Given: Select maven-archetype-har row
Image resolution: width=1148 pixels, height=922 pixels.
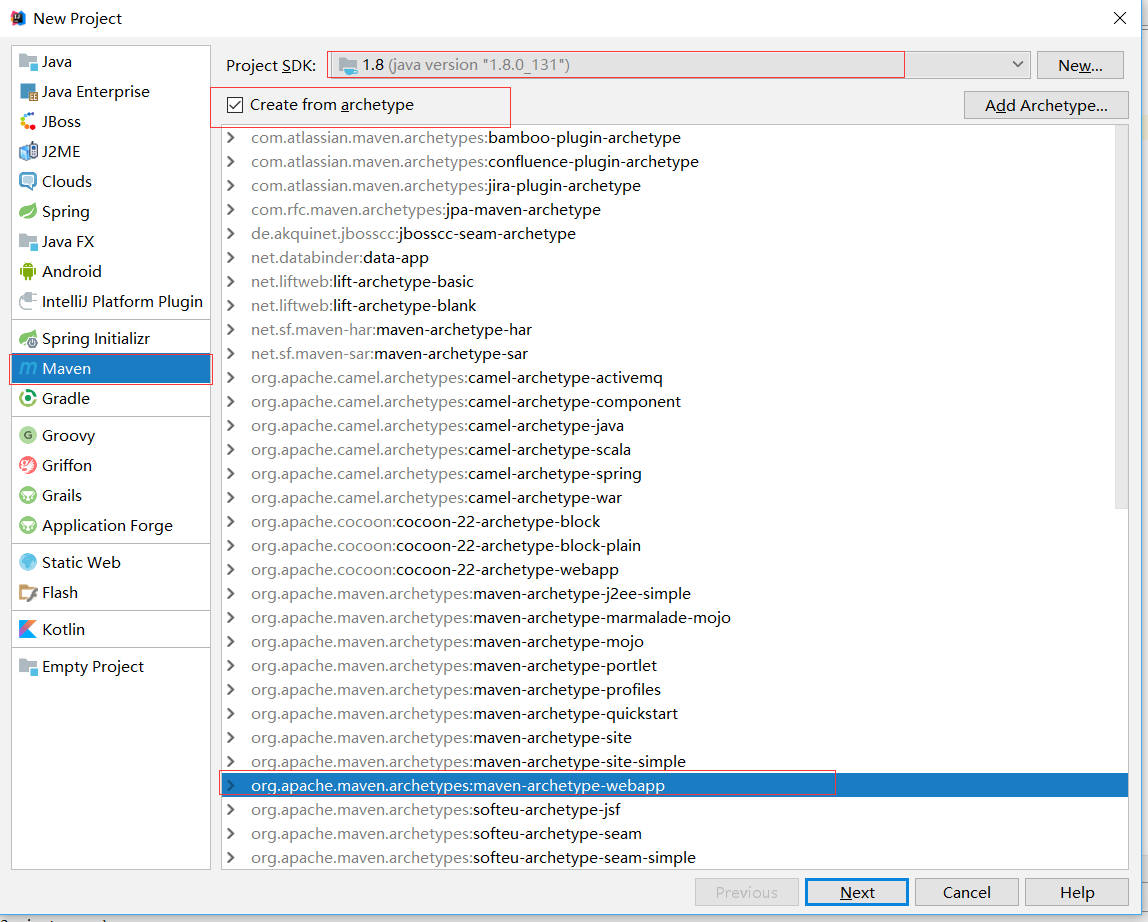Looking at the screenshot, I should pyautogui.click(x=674, y=330).
